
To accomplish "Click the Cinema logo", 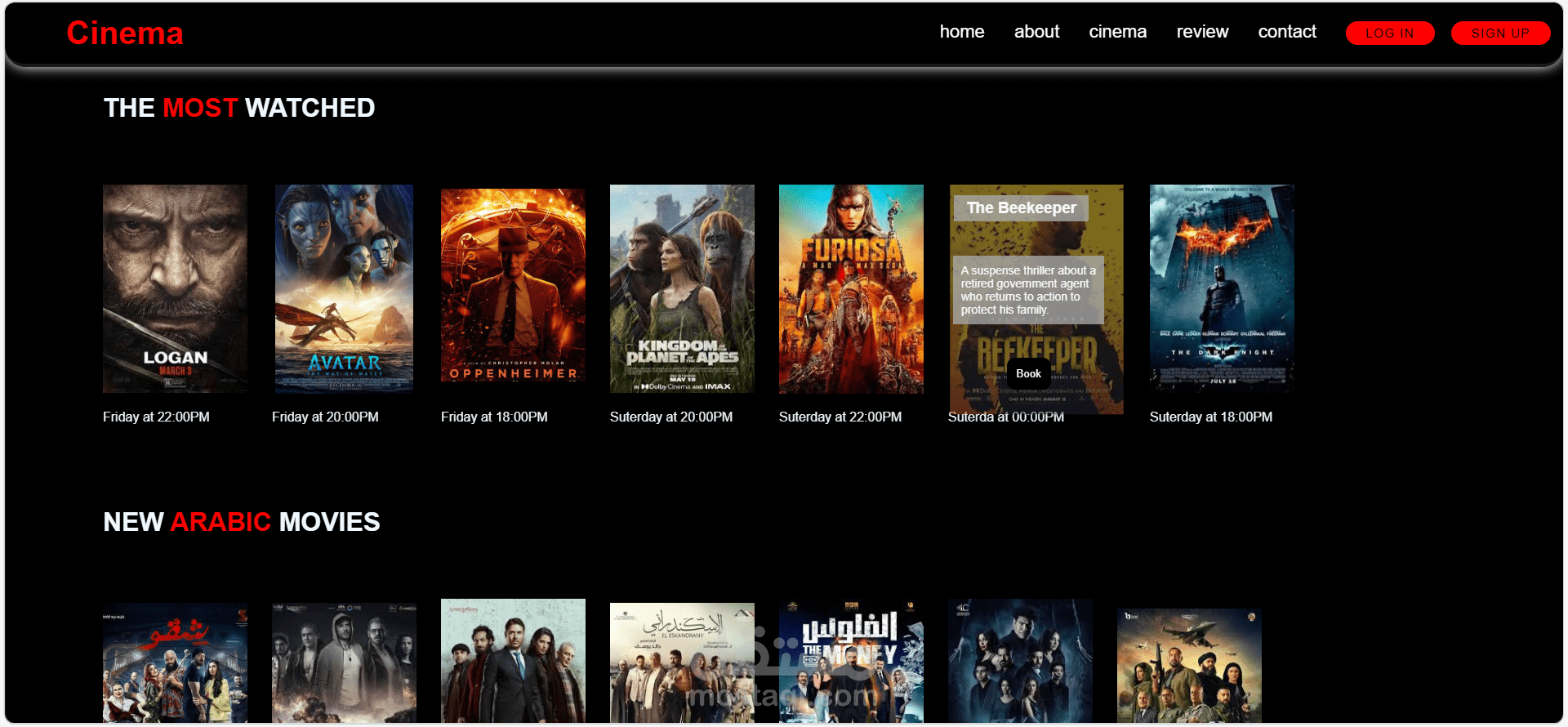I will [125, 33].
